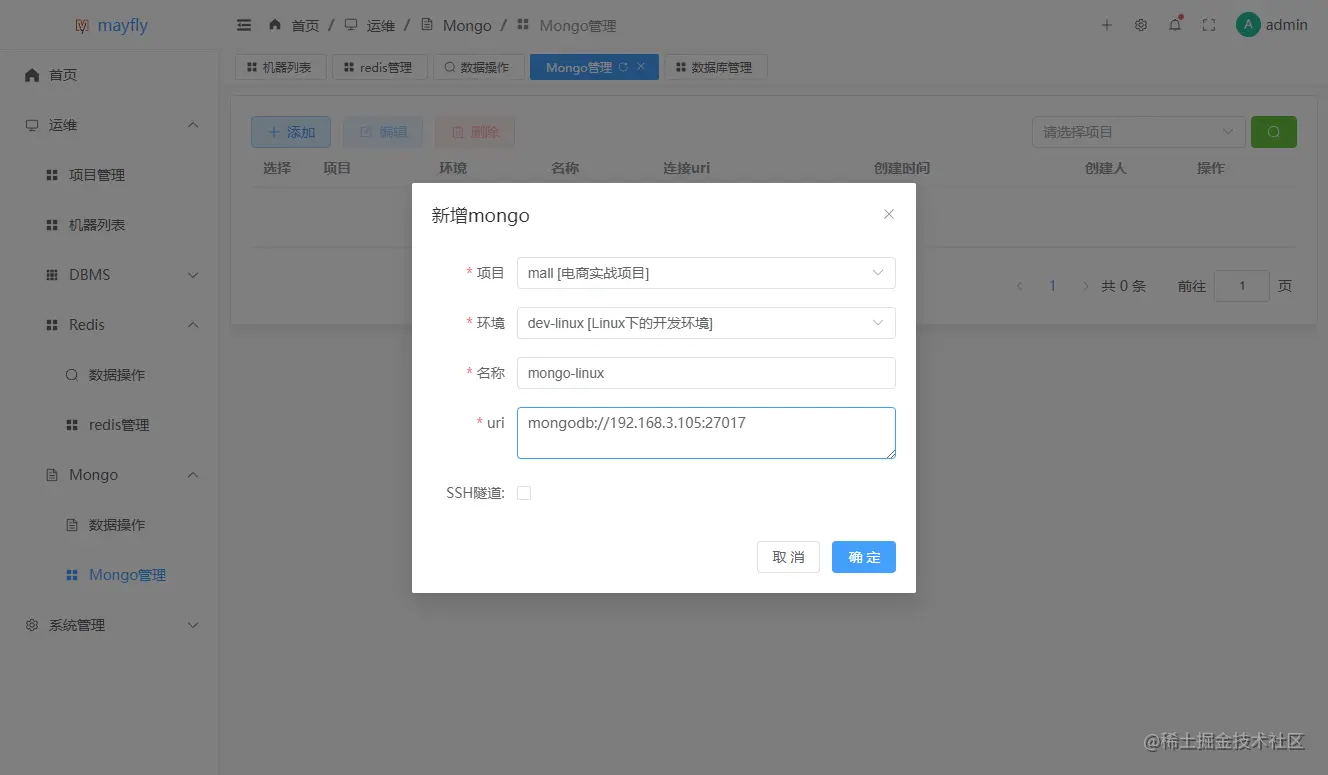Click the Mongo breadcrumb link
This screenshot has height=775, width=1328.
[x=467, y=26]
